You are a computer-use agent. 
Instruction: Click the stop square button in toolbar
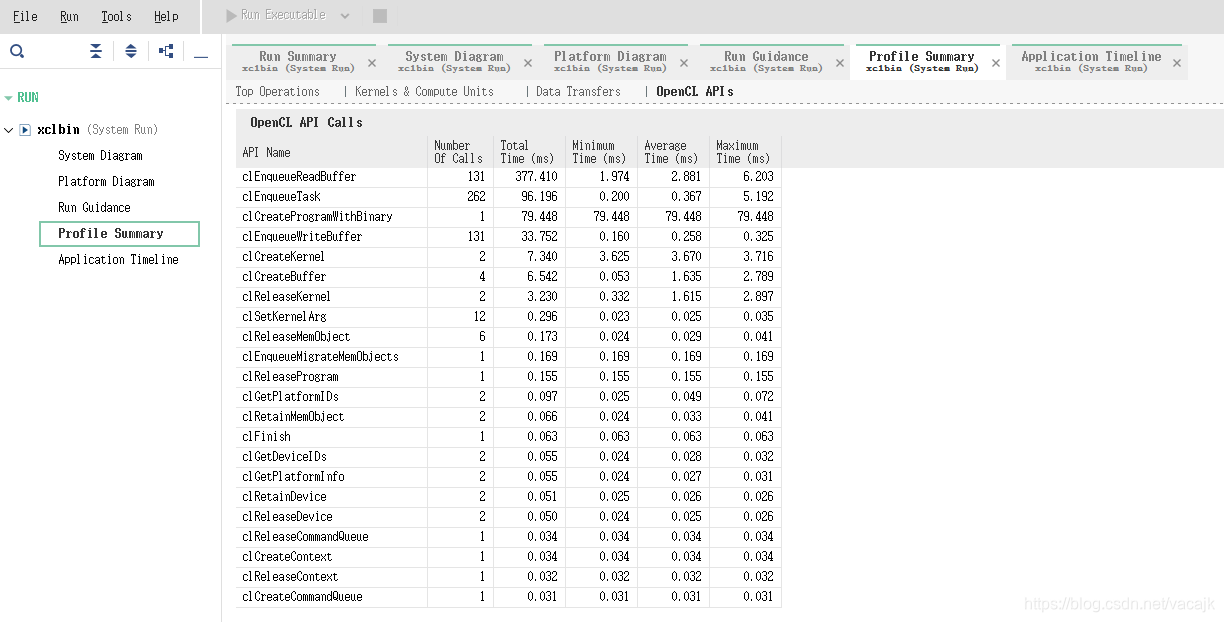tap(380, 16)
